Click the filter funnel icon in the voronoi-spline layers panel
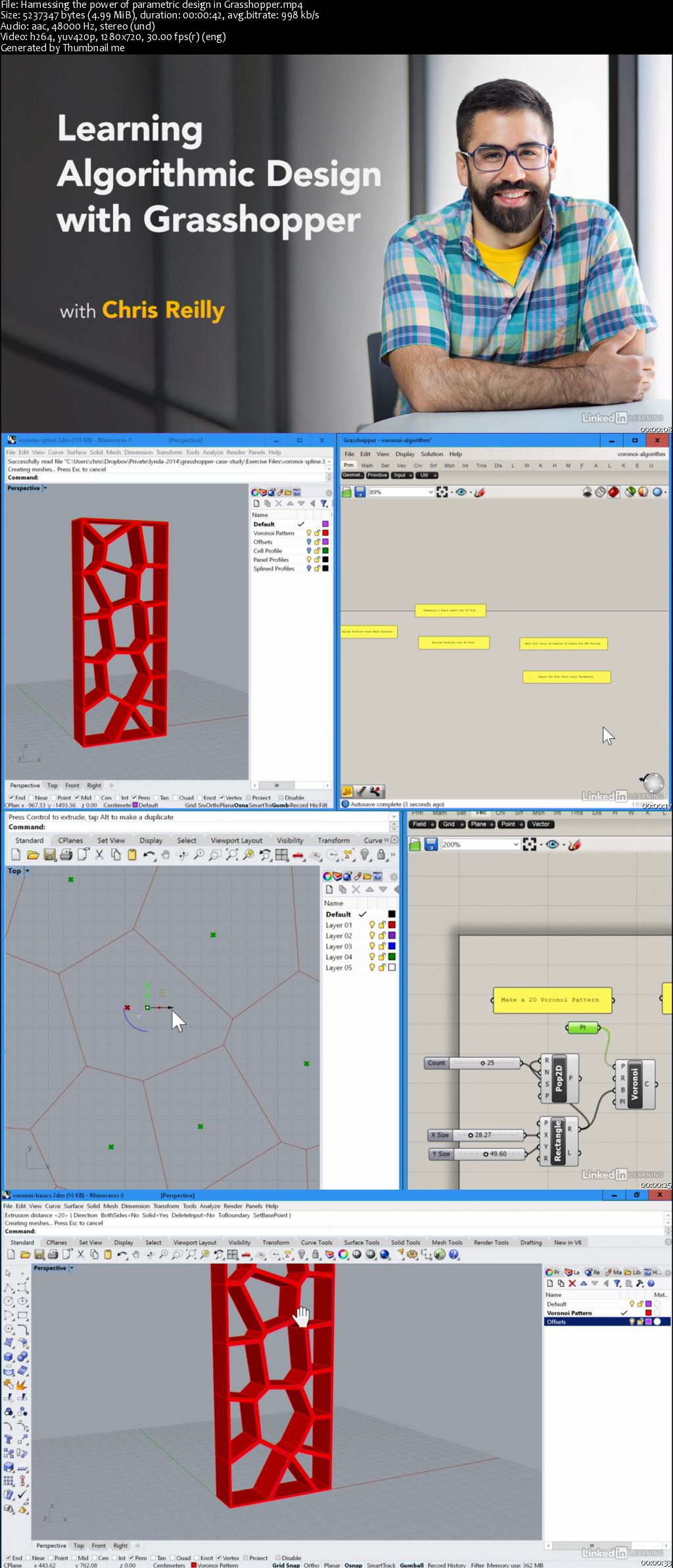 [324, 504]
